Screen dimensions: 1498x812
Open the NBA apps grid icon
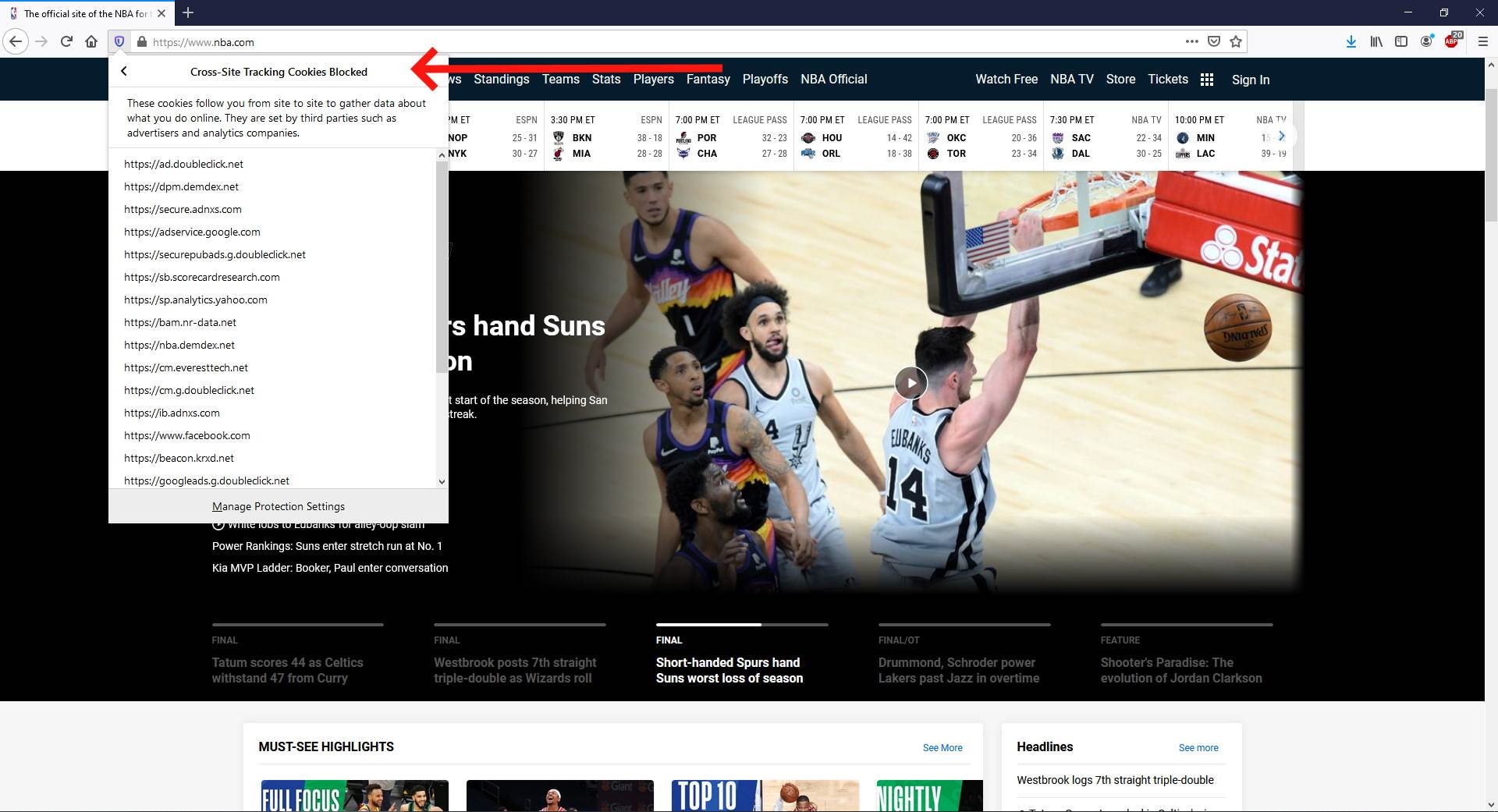click(x=1206, y=80)
